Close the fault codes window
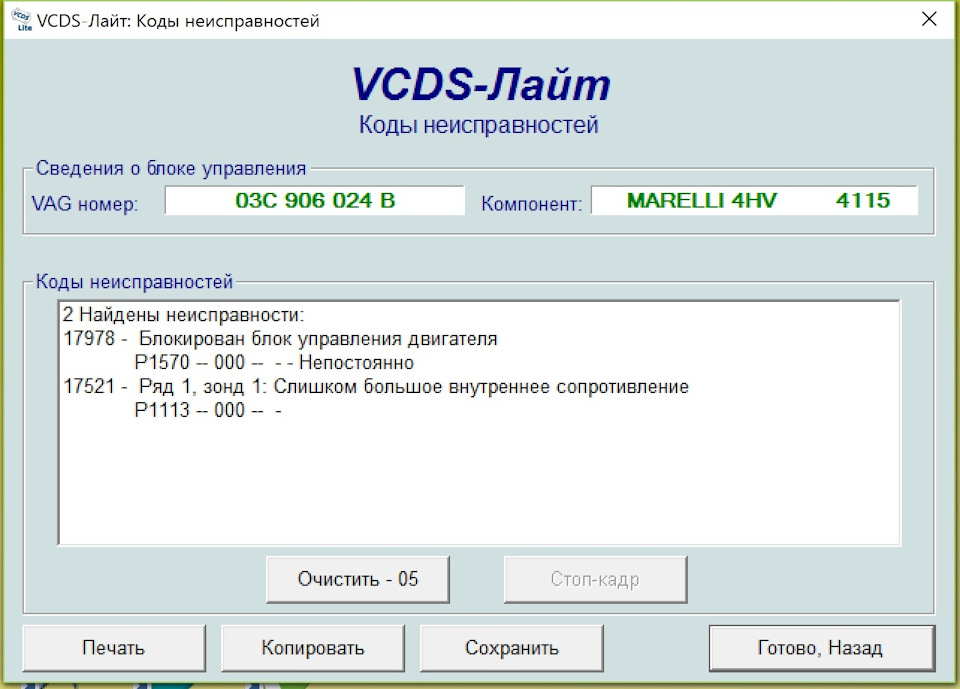 pos(928,19)
